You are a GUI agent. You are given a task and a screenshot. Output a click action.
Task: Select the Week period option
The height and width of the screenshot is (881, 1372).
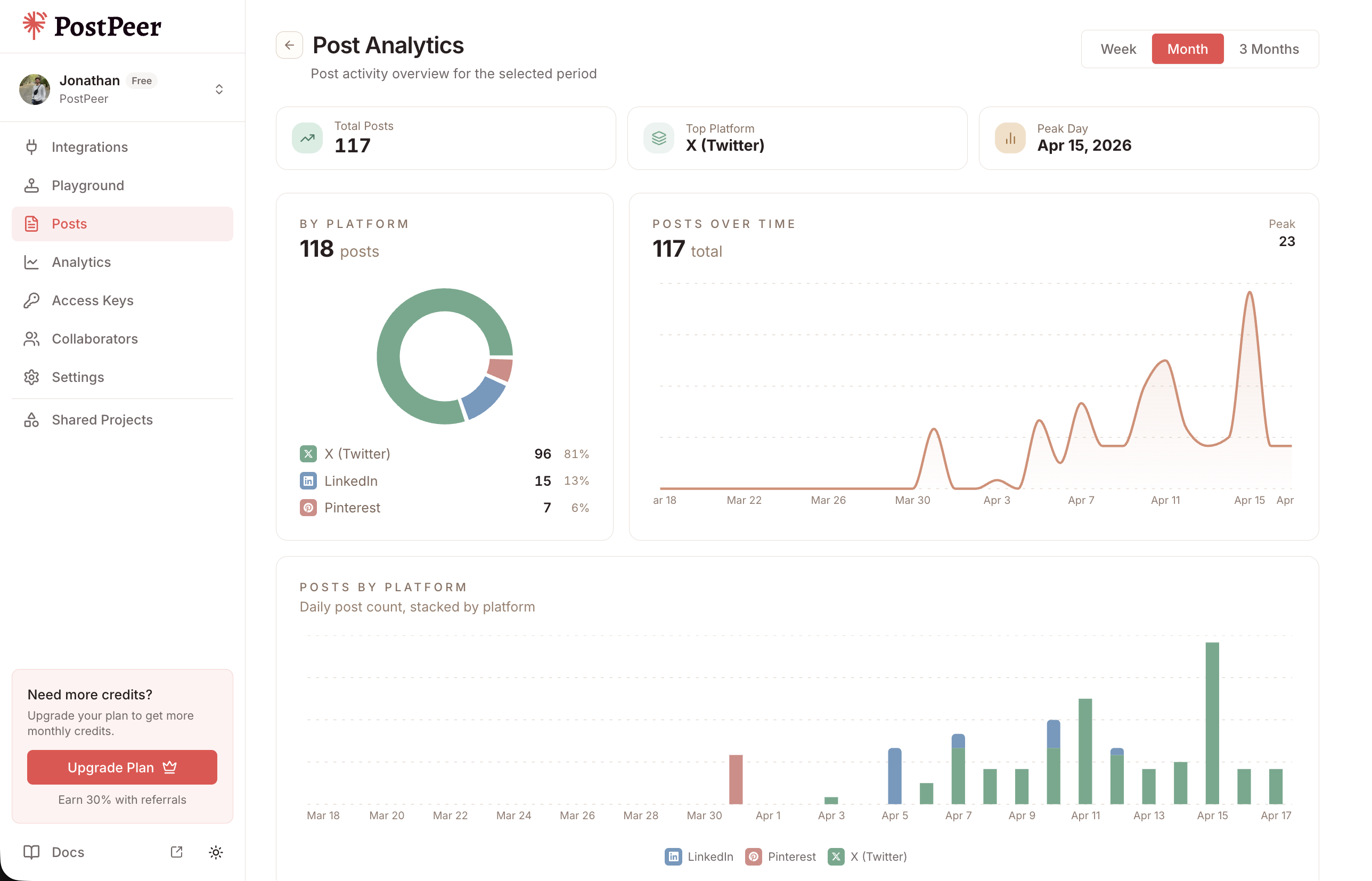pyautogui.click(x=1118, y=49)
